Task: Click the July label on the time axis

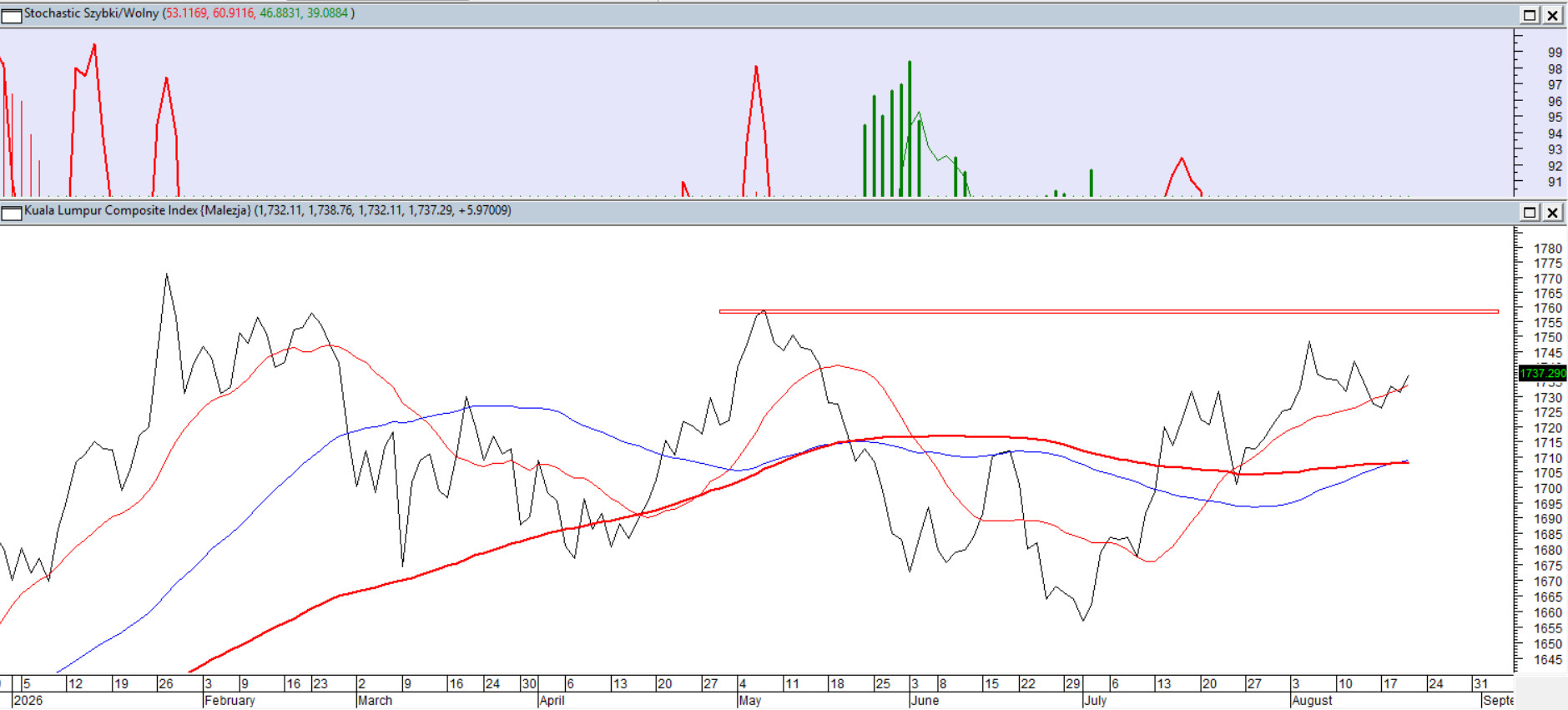Action: click(1096, 701)
